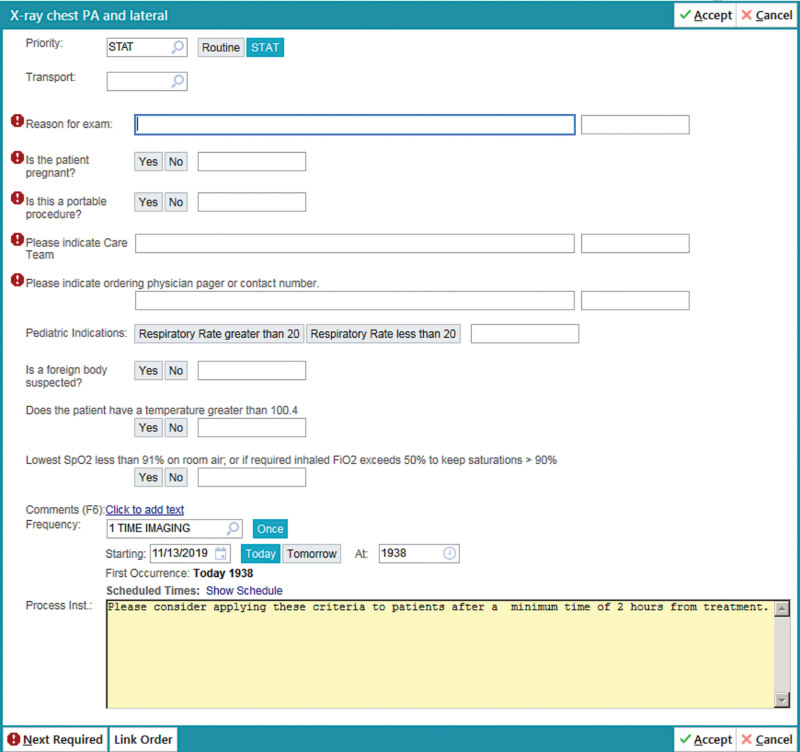Click Cancel button at bottom right
The height and width of the screenshot is (752, 800).
[x=767, y=739]
